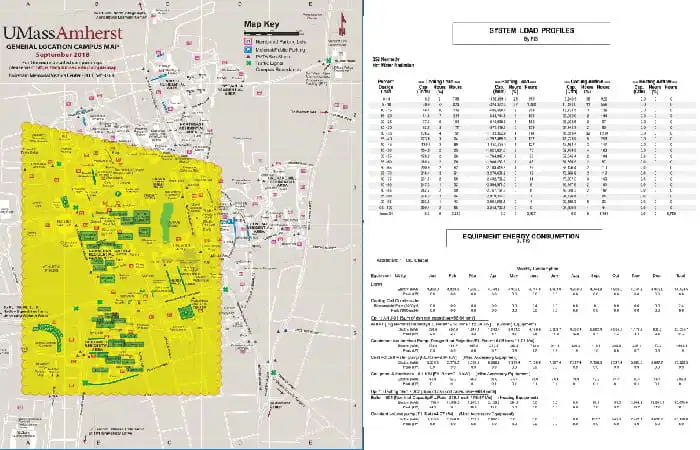This screenshot has width=700, height=450.
Task: Click grid letter E on top edge
Action: coord(311,4)
